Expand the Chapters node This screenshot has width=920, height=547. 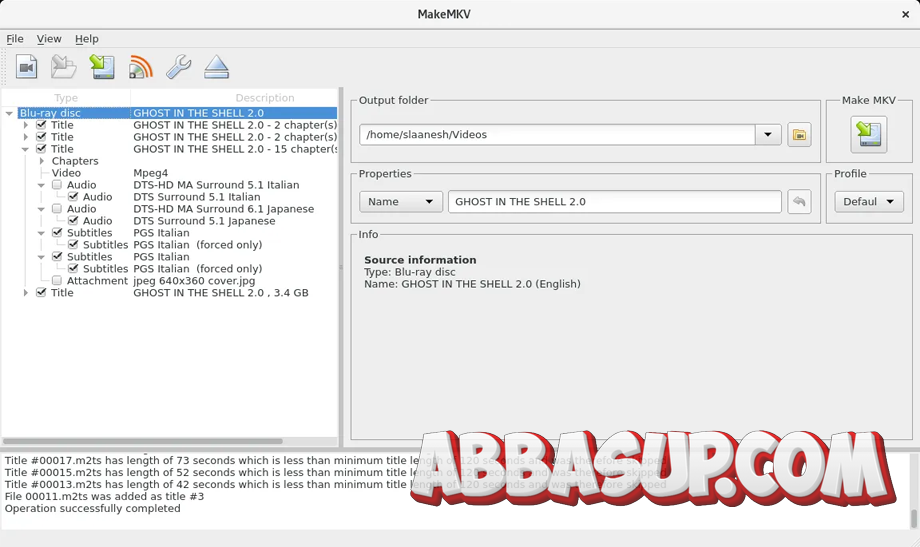pos(41,161)
